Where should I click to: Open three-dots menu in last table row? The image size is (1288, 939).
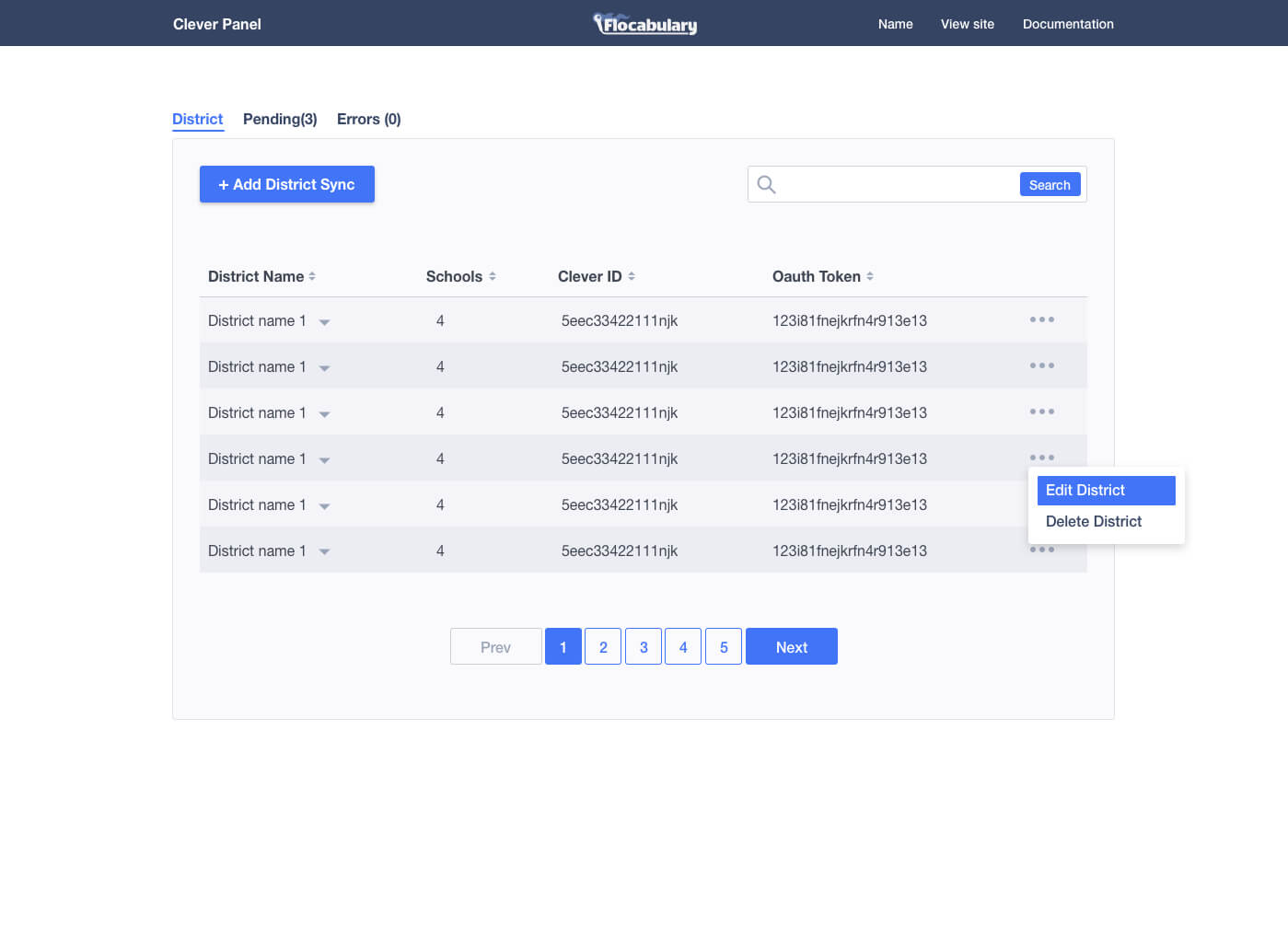[x=1042, y=550]
